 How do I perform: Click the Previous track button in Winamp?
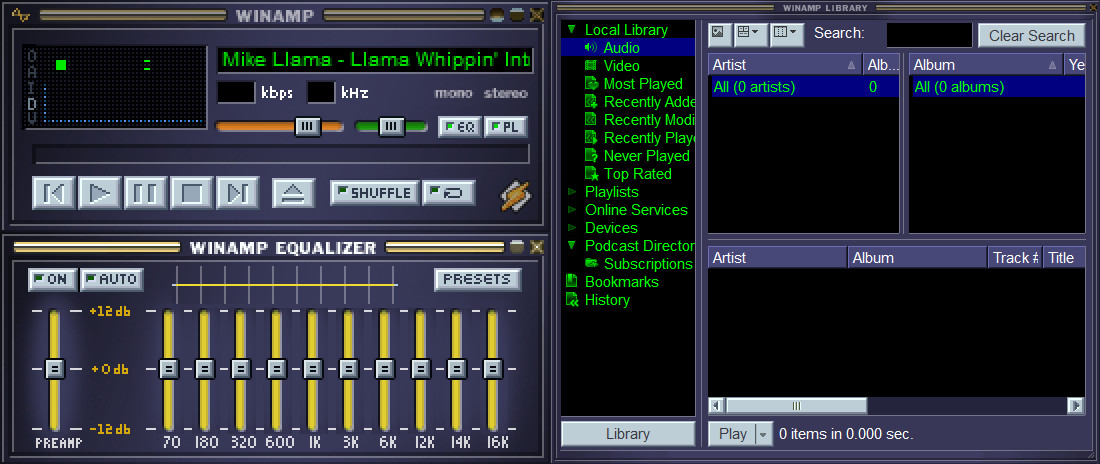[53, 193]
